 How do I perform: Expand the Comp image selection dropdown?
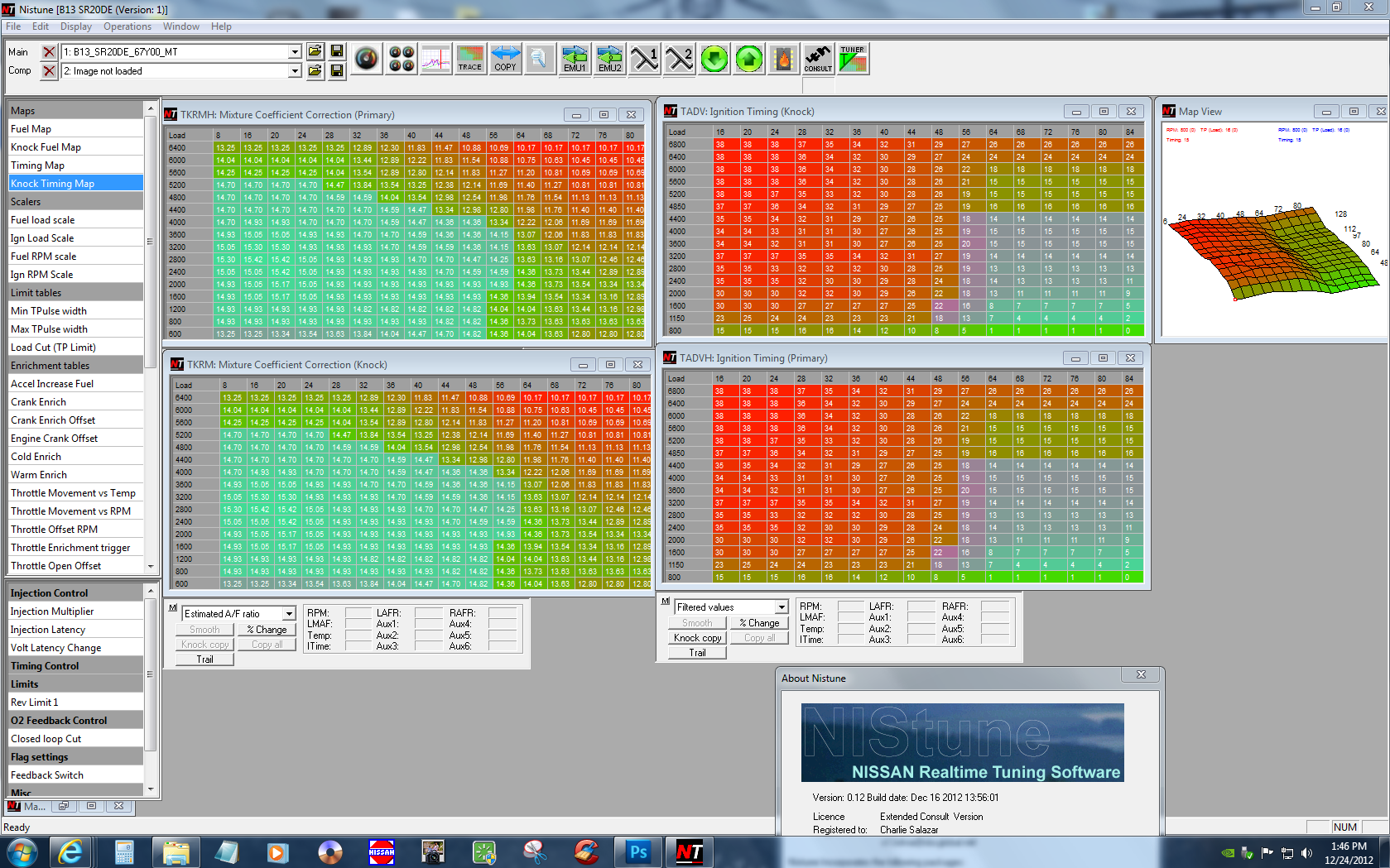[x=294, y=71]
